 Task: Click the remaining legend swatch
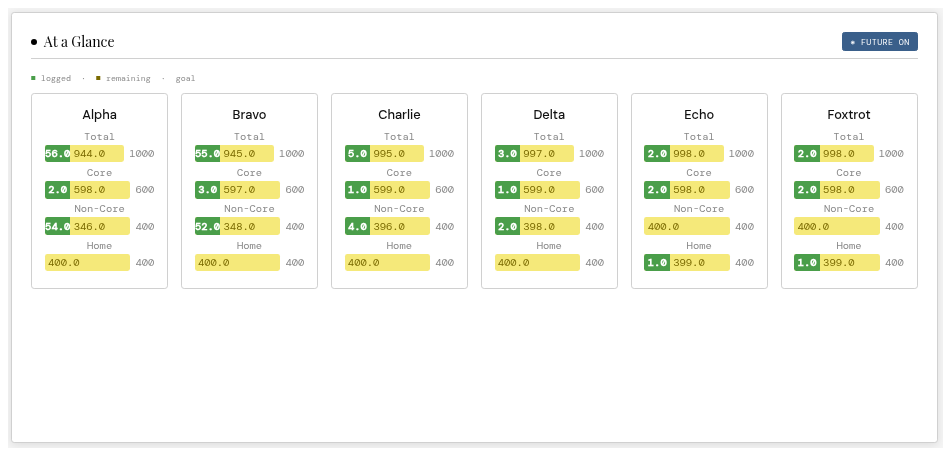click(x=98, y=78)
